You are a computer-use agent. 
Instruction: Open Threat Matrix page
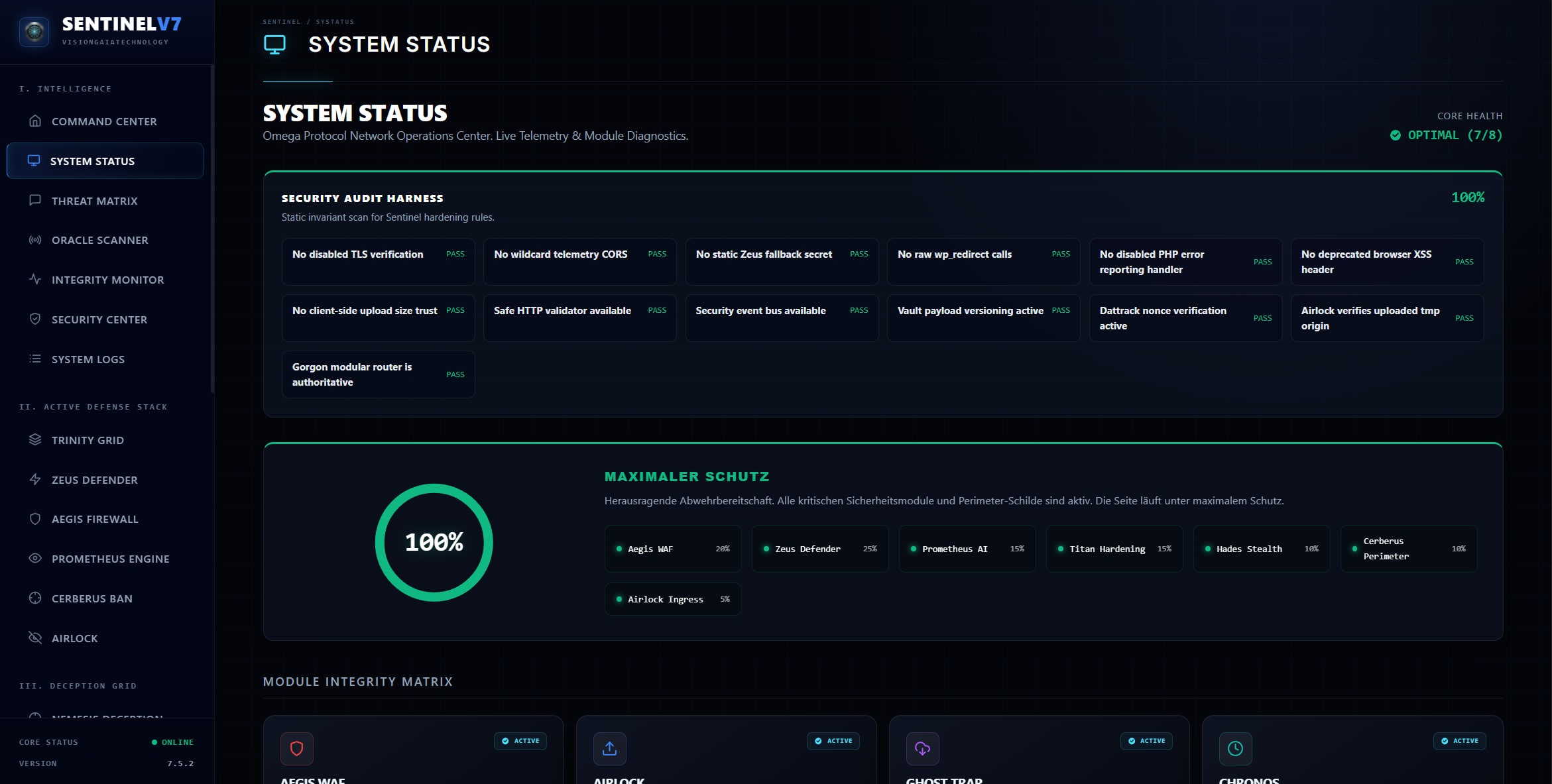pos(105,201)
